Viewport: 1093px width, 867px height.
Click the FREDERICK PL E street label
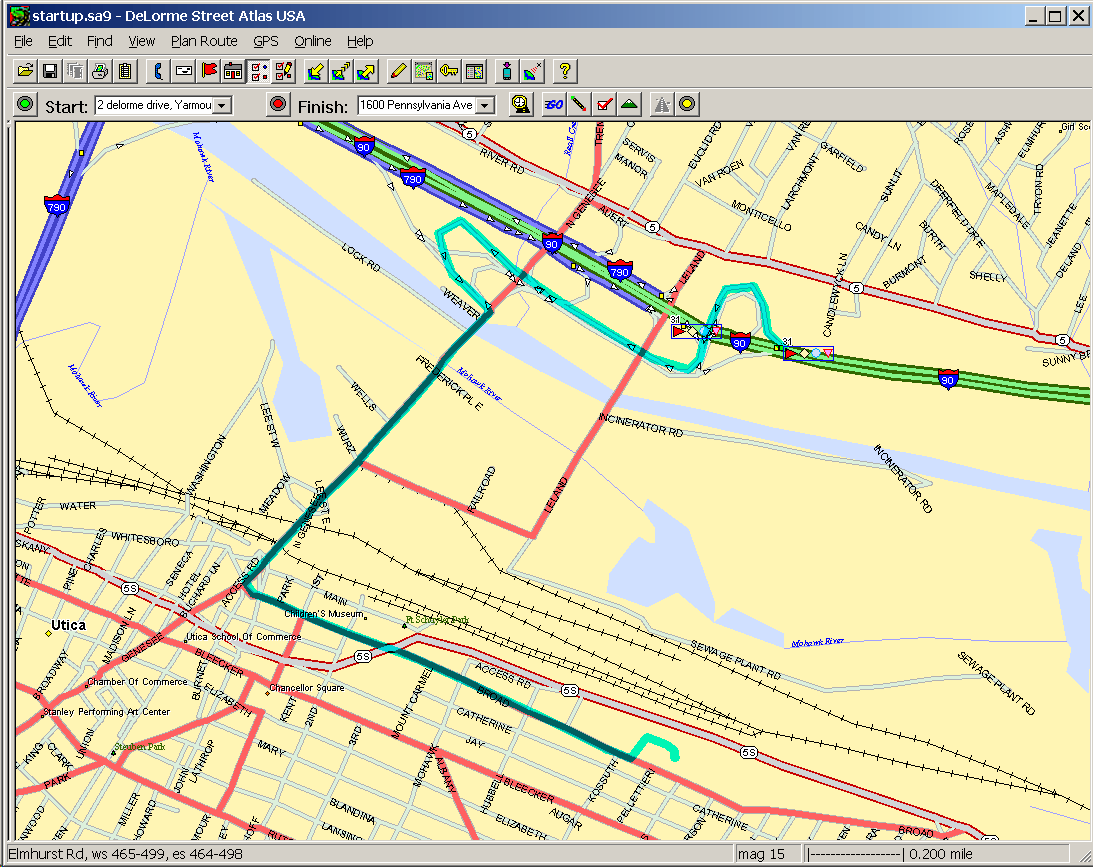tap(450, 382)
